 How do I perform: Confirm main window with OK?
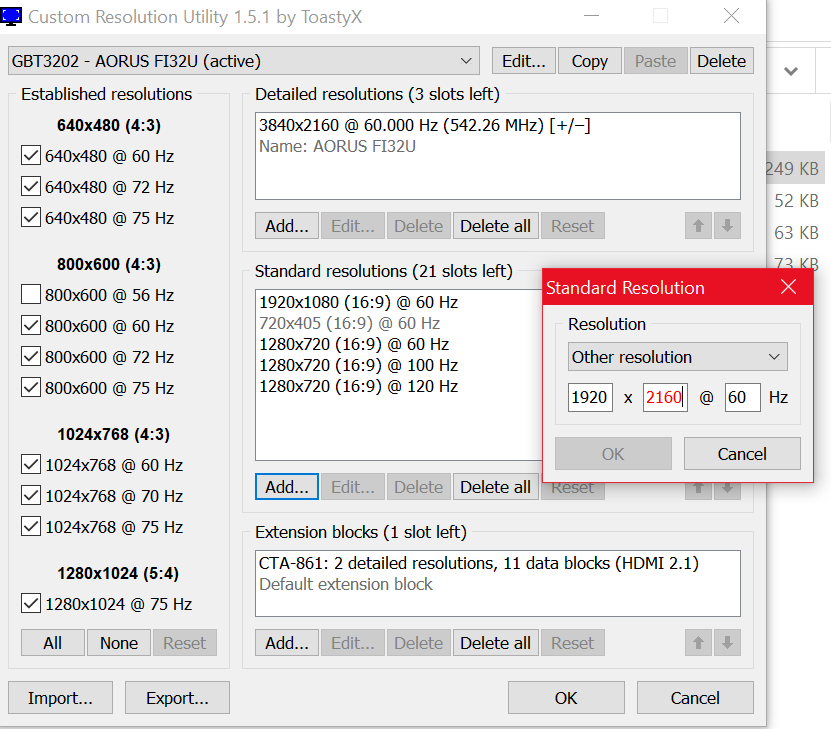coord(566,698)
